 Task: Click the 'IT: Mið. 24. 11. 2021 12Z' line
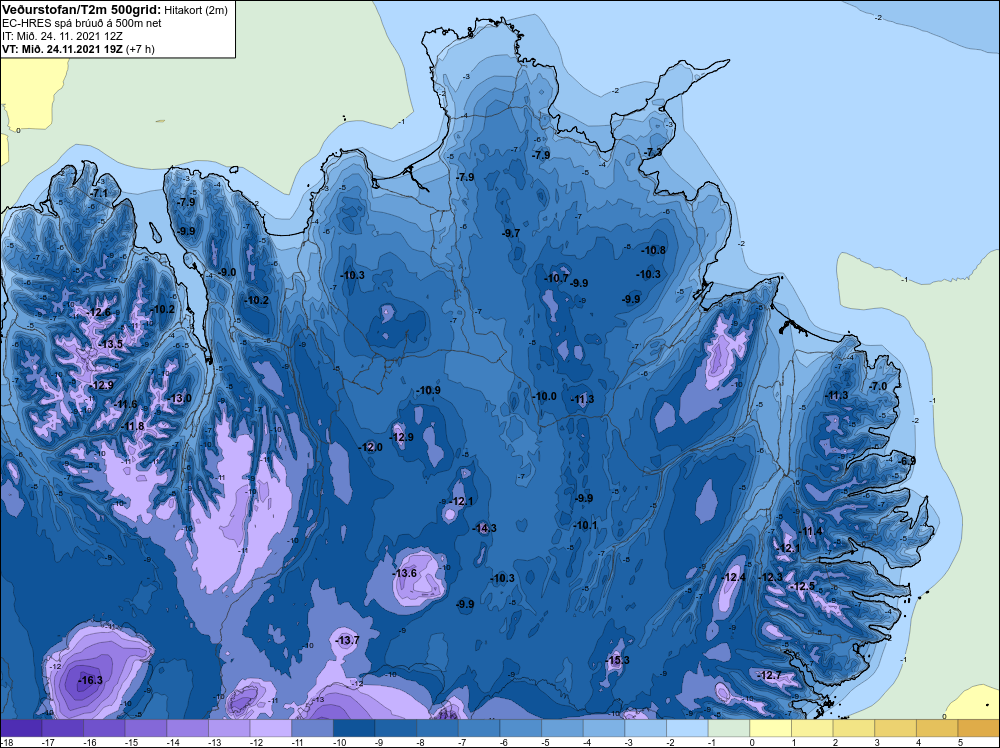tap(62, 36)
